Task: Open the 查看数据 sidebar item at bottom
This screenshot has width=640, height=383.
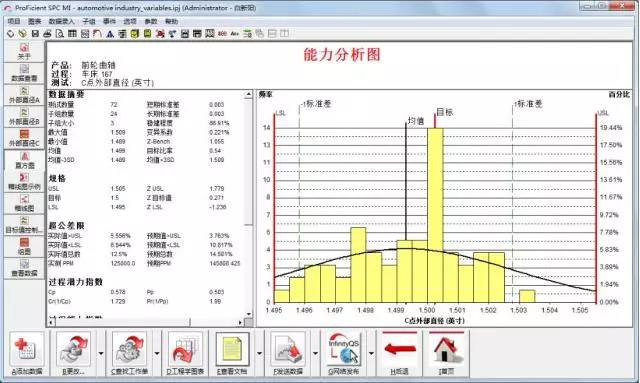Action: coord(24,268)
